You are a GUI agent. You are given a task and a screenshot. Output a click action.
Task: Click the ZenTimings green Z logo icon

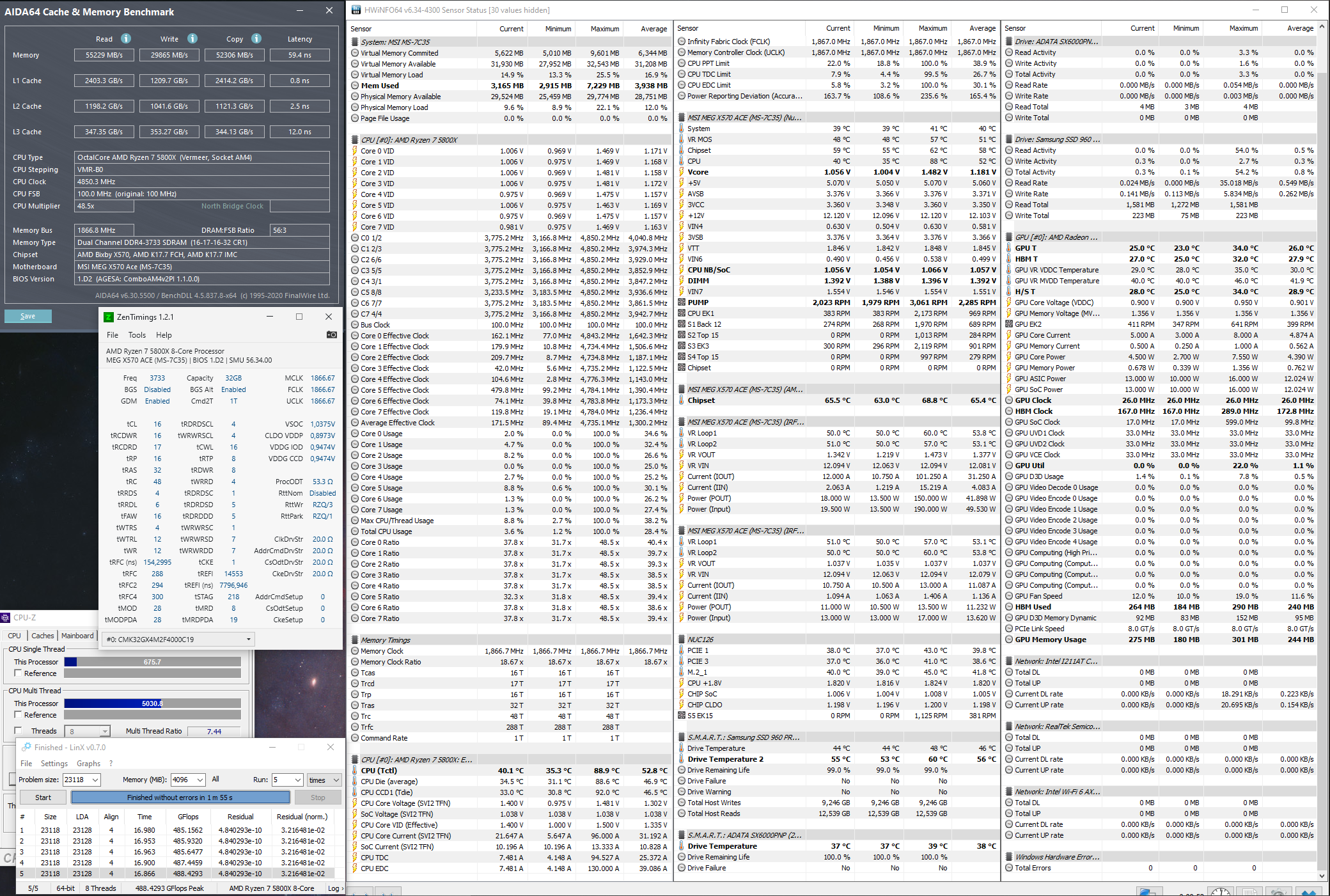click(109, 317)
